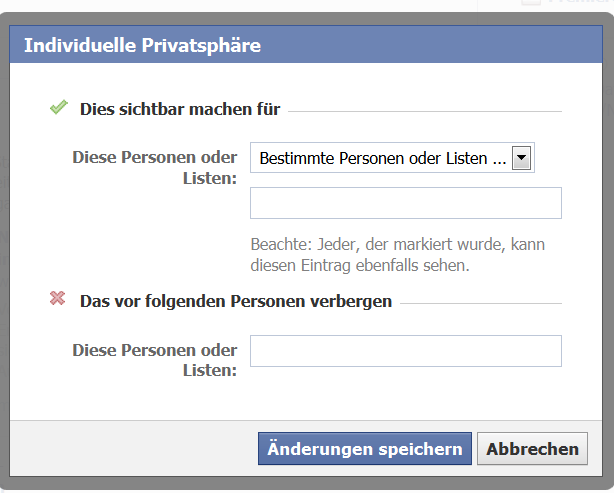Click red X icon beside "Das vor folgenden Personen verbergen"
The image size is (614, 493).
[x=58, y=299]
